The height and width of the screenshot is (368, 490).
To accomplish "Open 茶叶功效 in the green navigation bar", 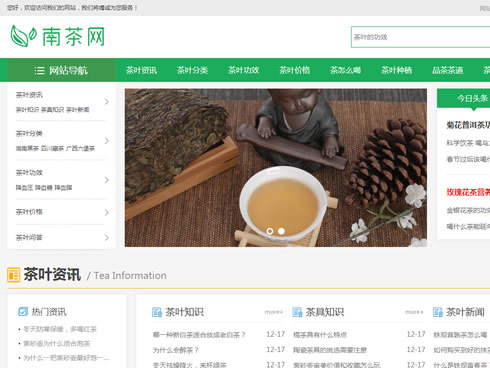I will tap(244, 70).
